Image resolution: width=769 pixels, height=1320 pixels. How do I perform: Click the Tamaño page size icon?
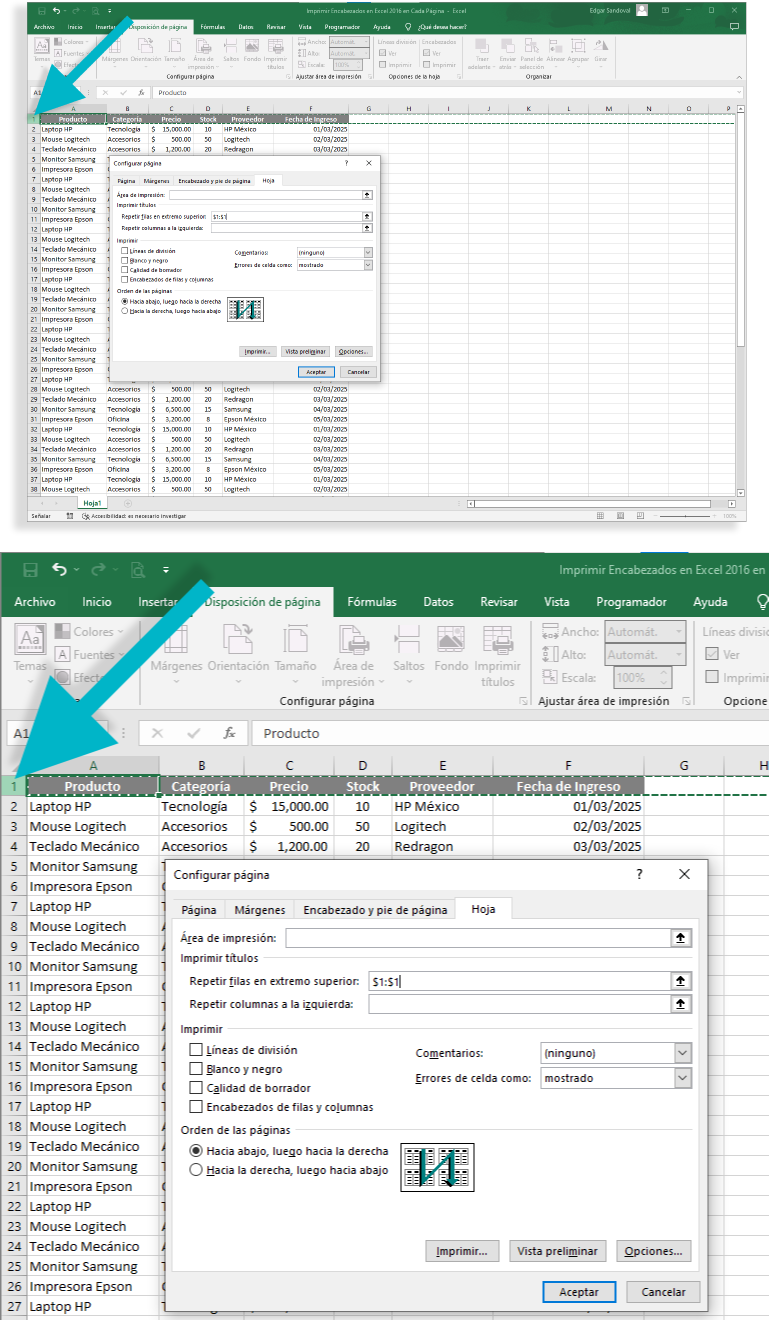click(295, 647)
